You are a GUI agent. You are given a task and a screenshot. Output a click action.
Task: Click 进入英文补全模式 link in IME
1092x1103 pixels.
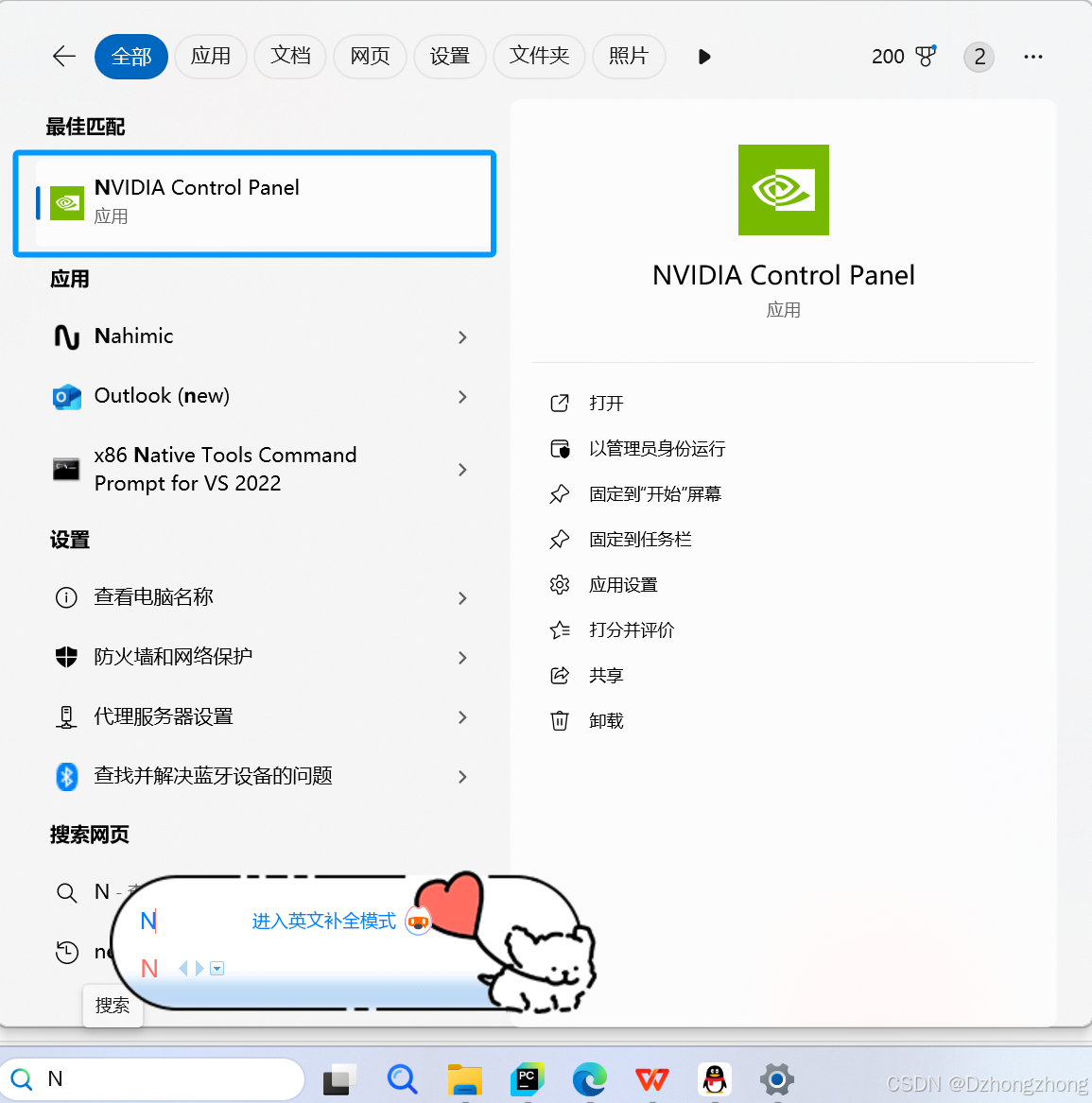coord(323,921)
